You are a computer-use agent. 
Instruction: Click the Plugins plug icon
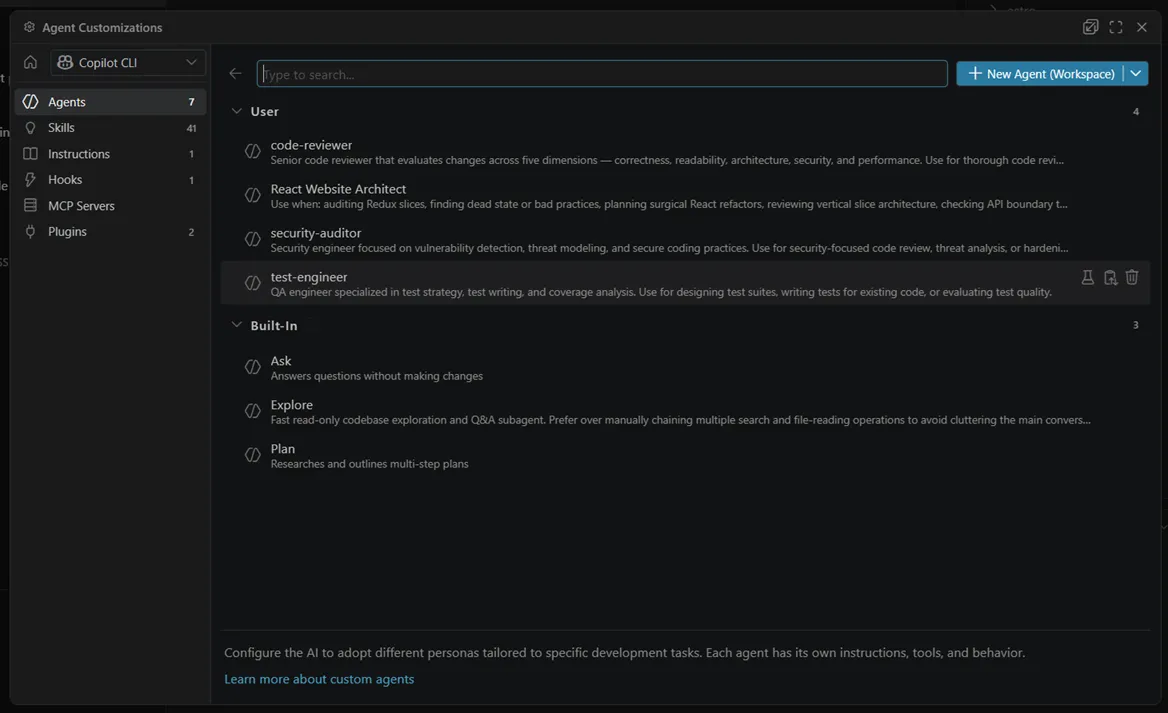31,232
